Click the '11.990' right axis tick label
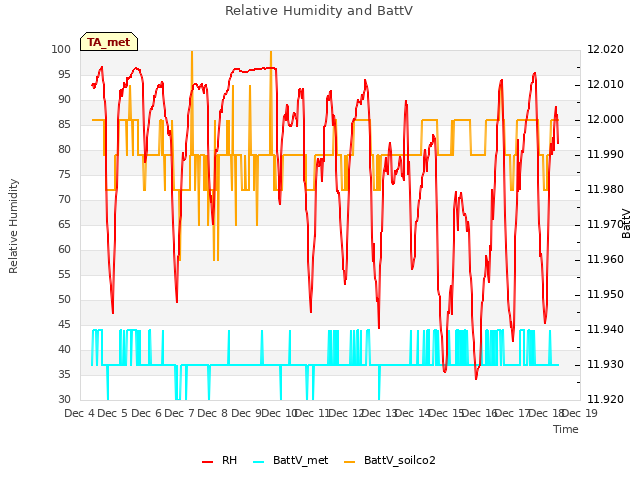 (605, 154)
